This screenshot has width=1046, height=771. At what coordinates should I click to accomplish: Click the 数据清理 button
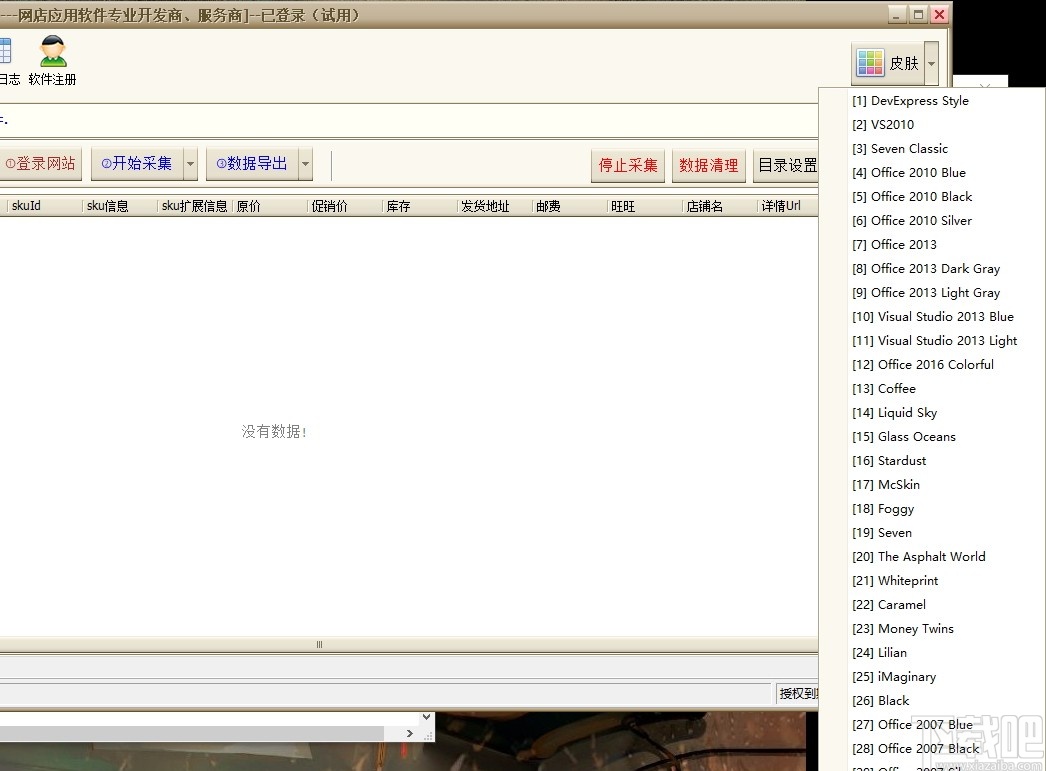(x=708, y=165)
